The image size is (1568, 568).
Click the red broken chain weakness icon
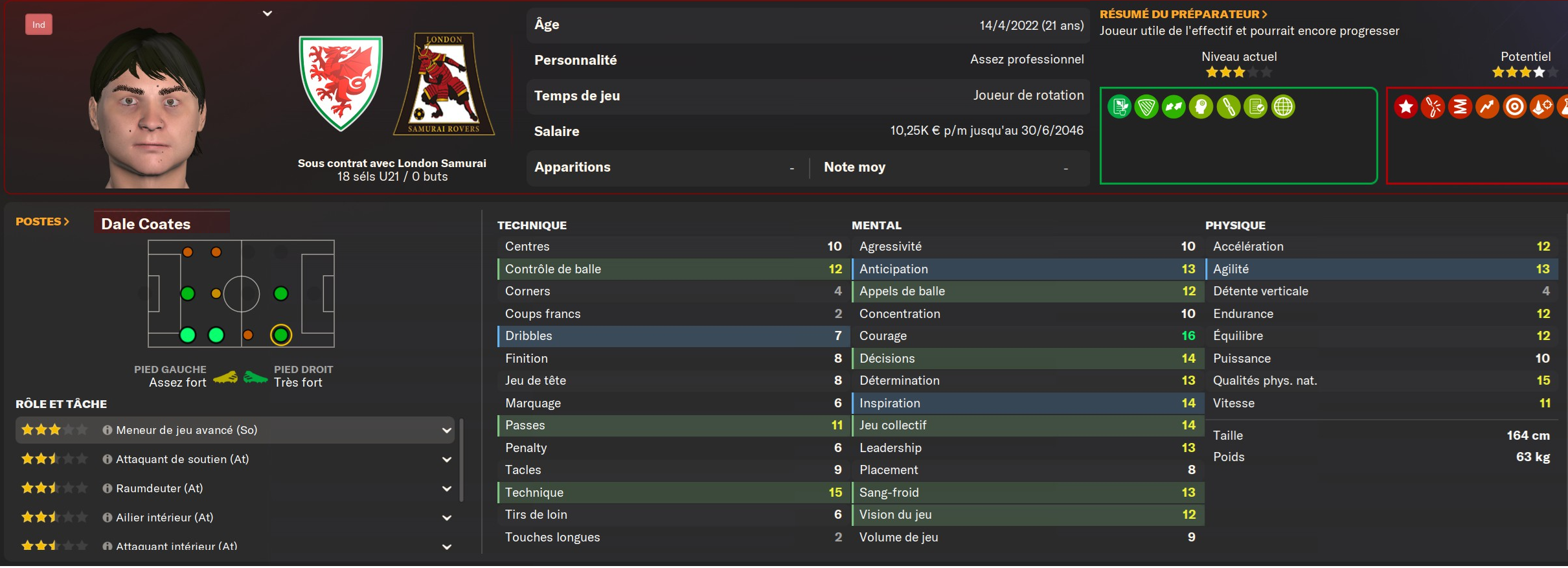click(1433, 107)
